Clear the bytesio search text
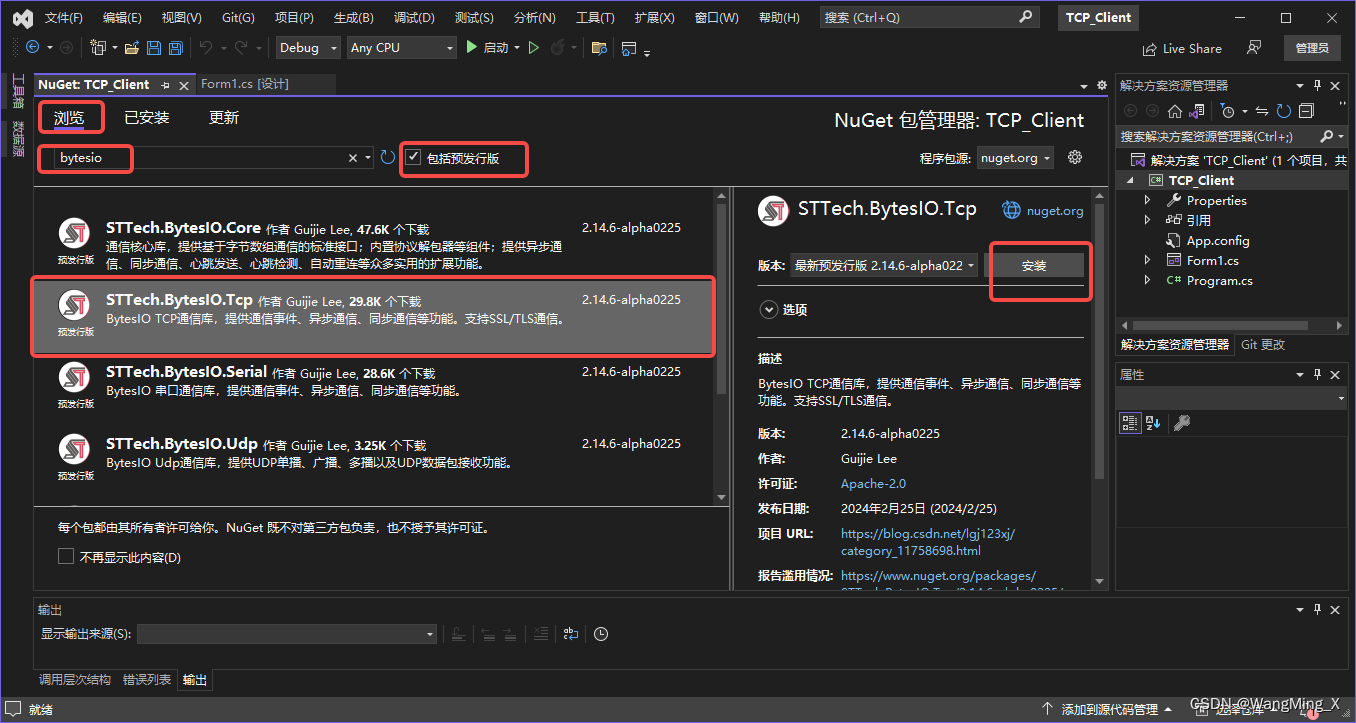The image size is (1356, 723). 353,158
